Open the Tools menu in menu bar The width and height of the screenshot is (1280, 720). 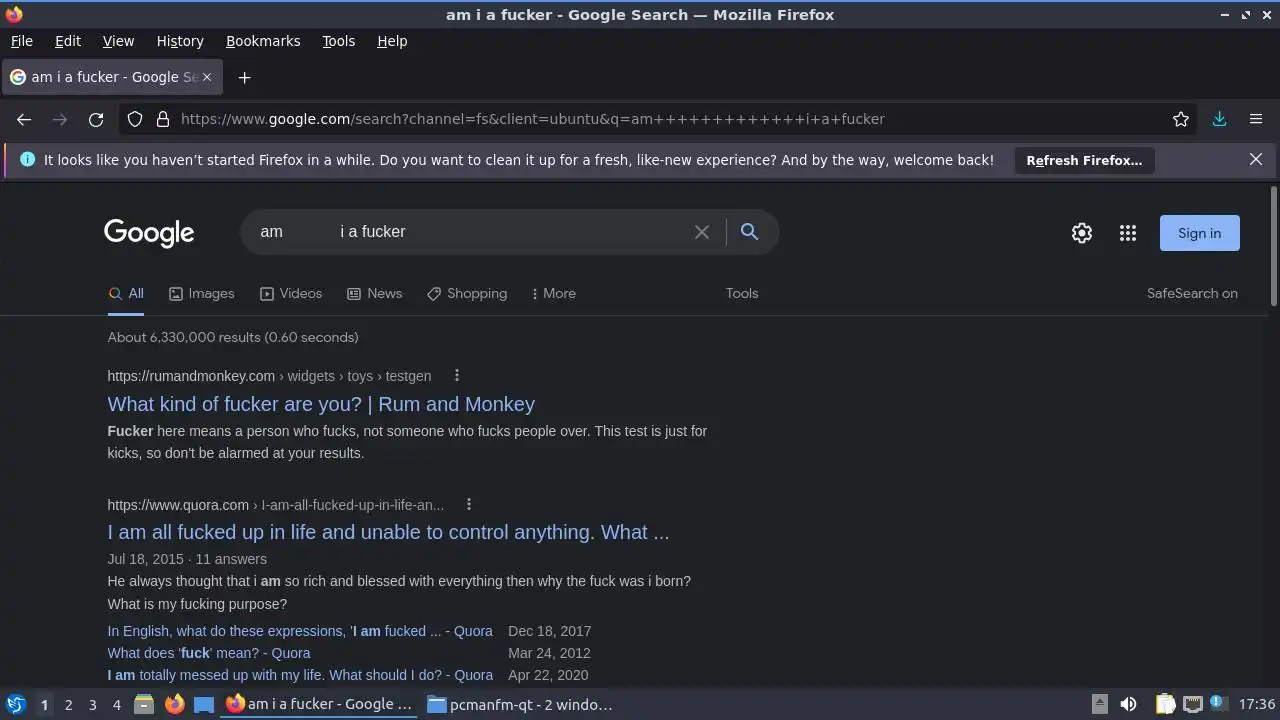339,41
